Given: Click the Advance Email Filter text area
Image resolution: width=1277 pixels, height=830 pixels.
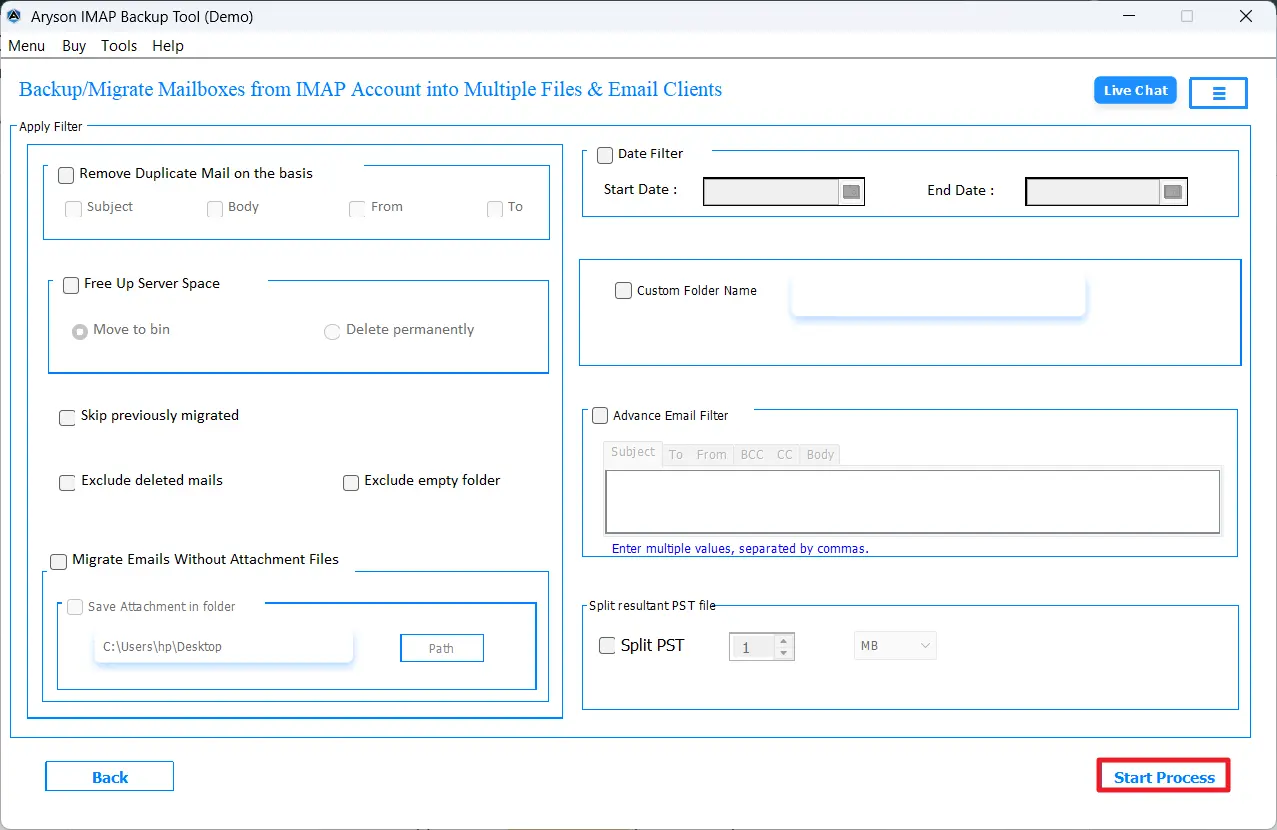Looking at the screenshot, I should point(912,502).
